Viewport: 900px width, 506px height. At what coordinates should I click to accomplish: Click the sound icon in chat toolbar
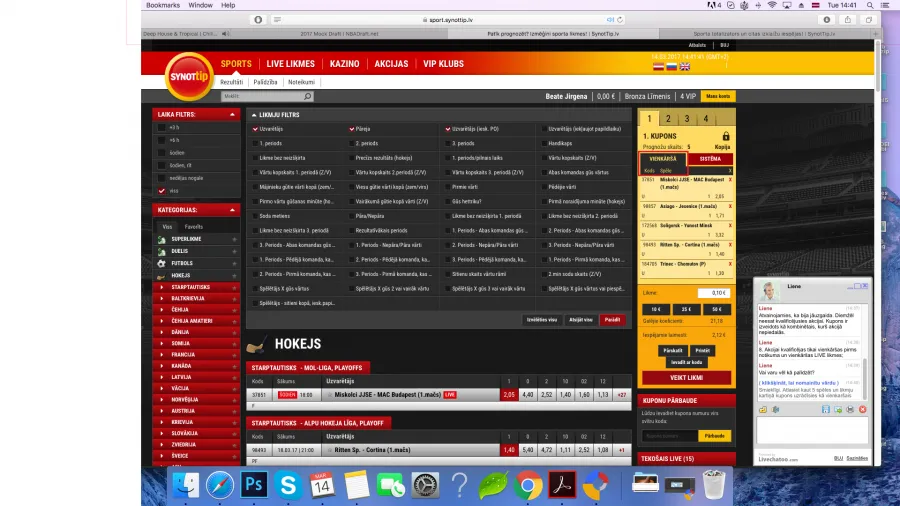(775, 410)
